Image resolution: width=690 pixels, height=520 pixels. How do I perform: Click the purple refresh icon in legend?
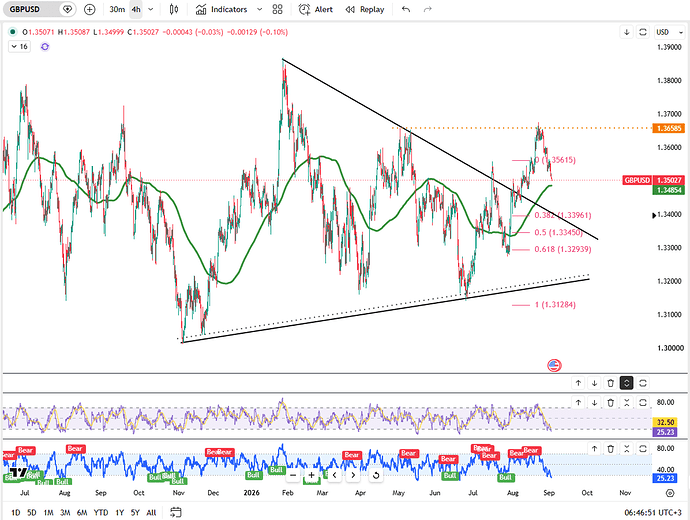tap(45, 46)
